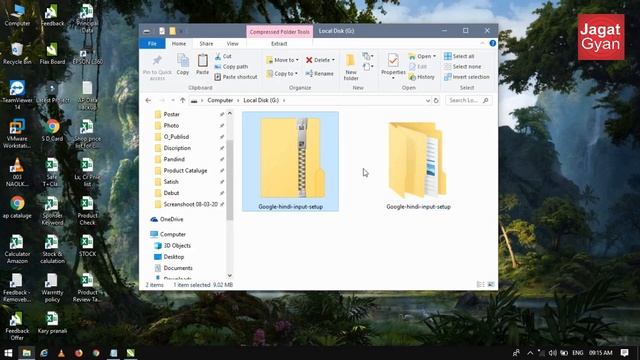Open the VMware Workstation desktop icon
This screenshot has width=640, height=360.
coord(17,134)
